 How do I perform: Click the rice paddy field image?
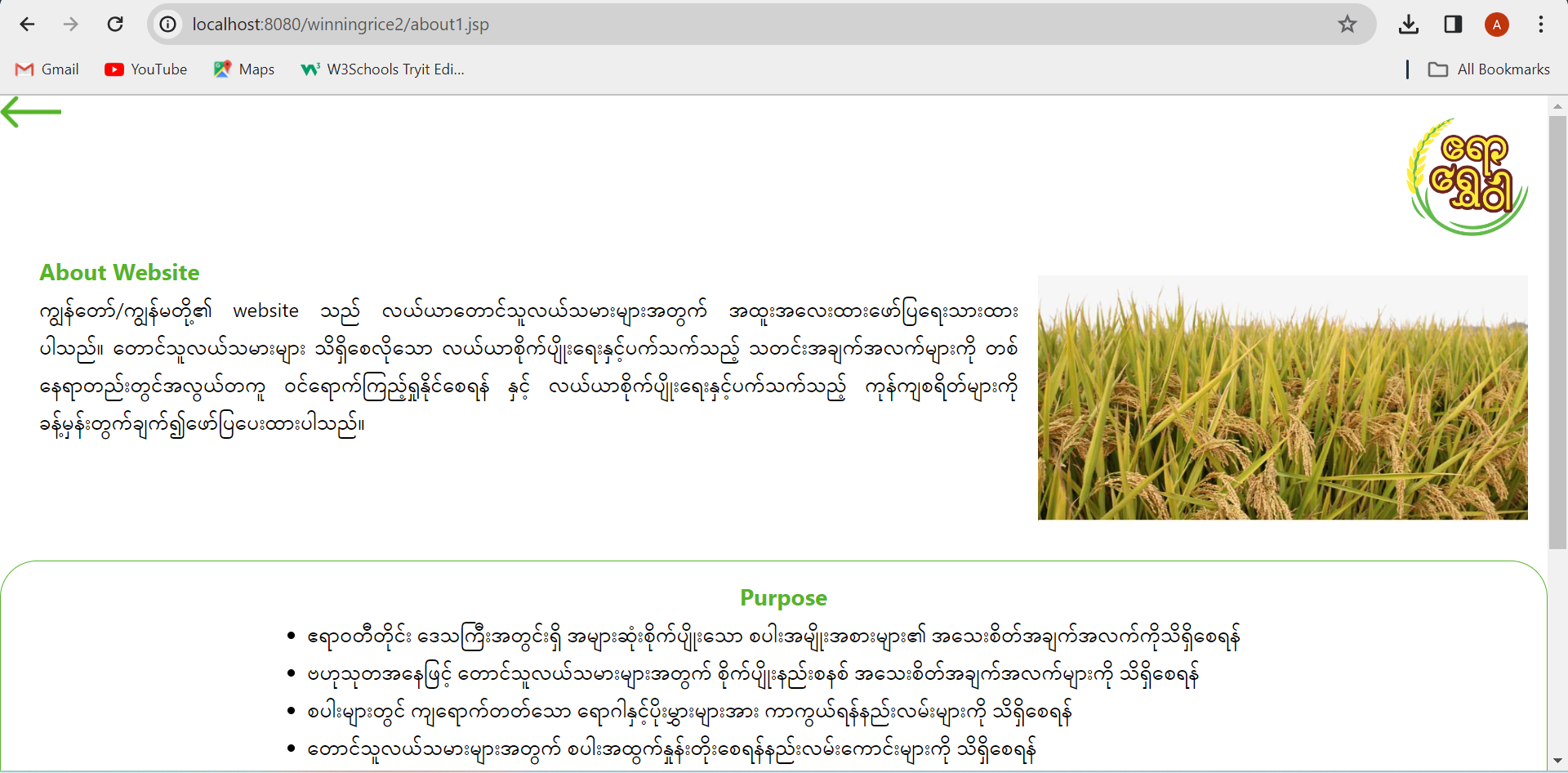[x=1282, y=397]
